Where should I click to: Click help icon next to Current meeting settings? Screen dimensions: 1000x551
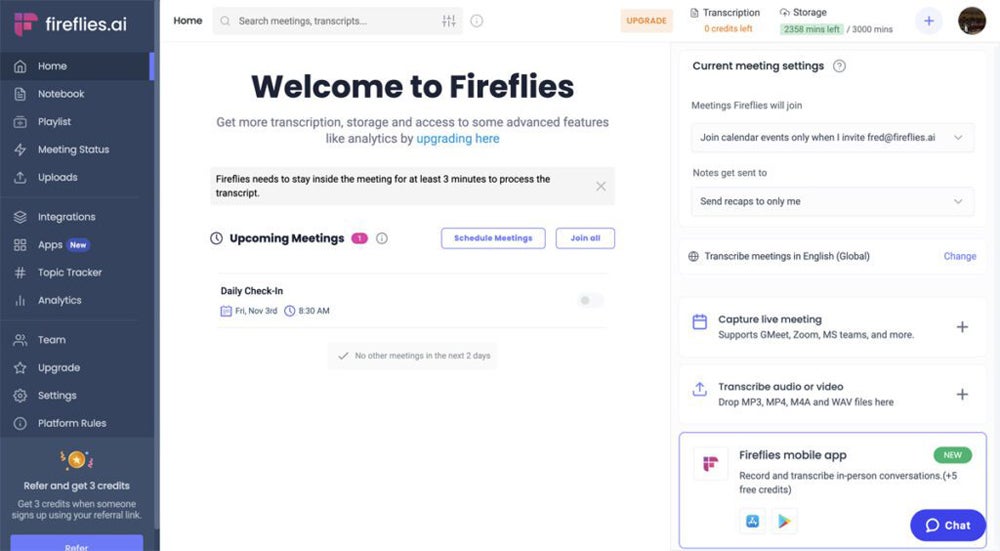click(840, 66)
